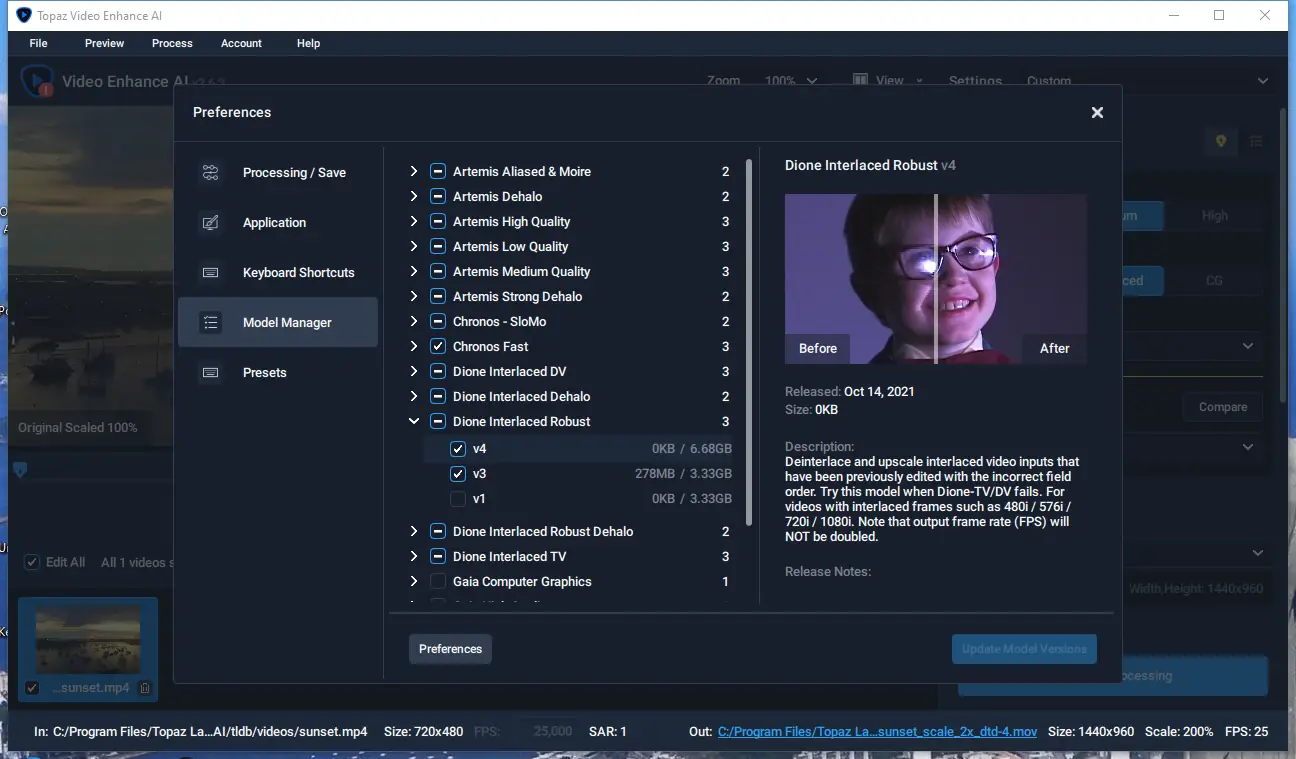
Task: Toggle the Dione Interlaced Robust Dehalo checkbox
Action: [438, 532]
